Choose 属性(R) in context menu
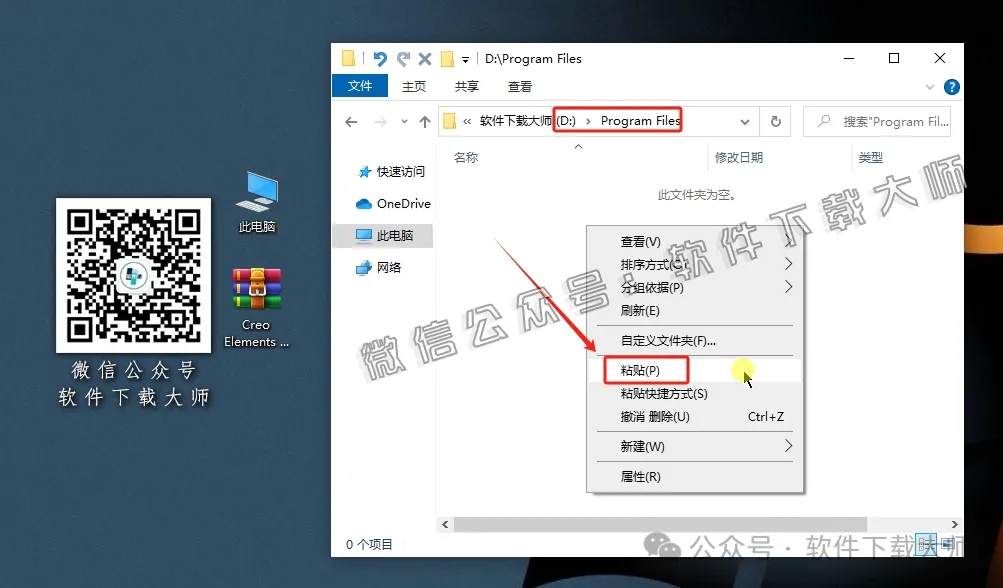 695,477
